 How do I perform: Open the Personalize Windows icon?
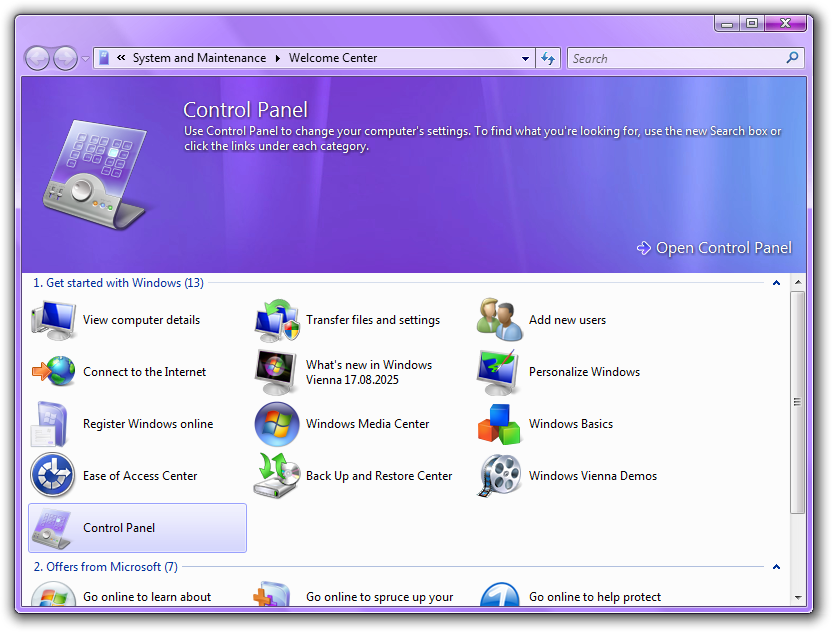499,372
